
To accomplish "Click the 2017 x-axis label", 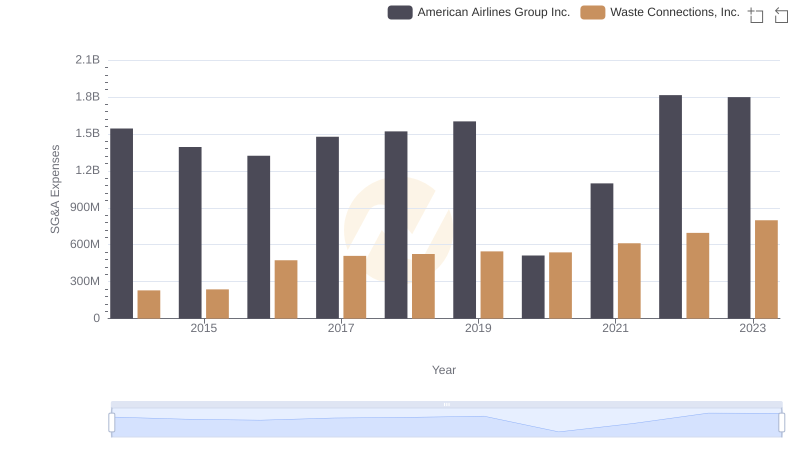I will [341, 328].
